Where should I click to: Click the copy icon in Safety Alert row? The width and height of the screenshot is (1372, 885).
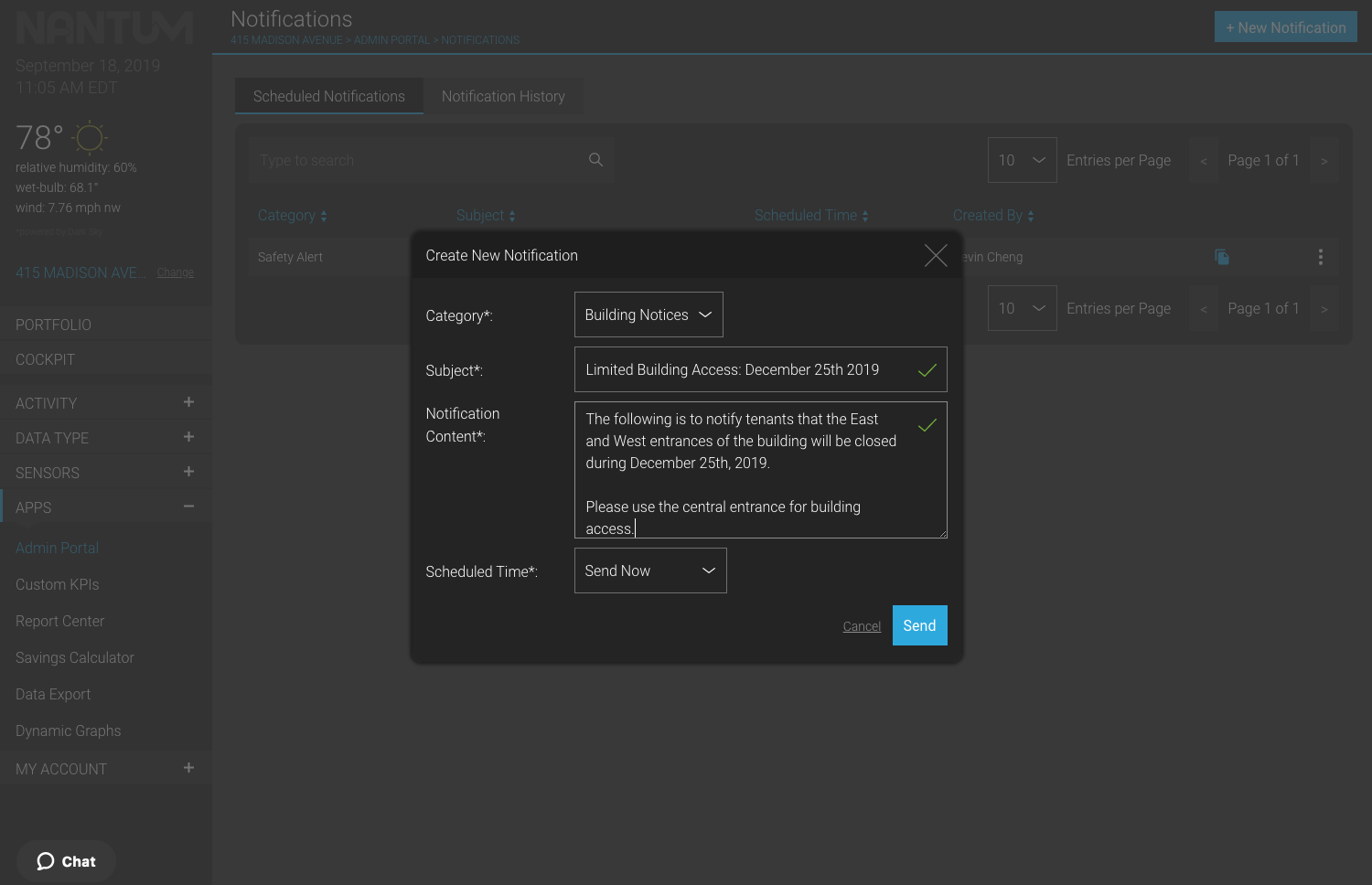point(1221,257)
